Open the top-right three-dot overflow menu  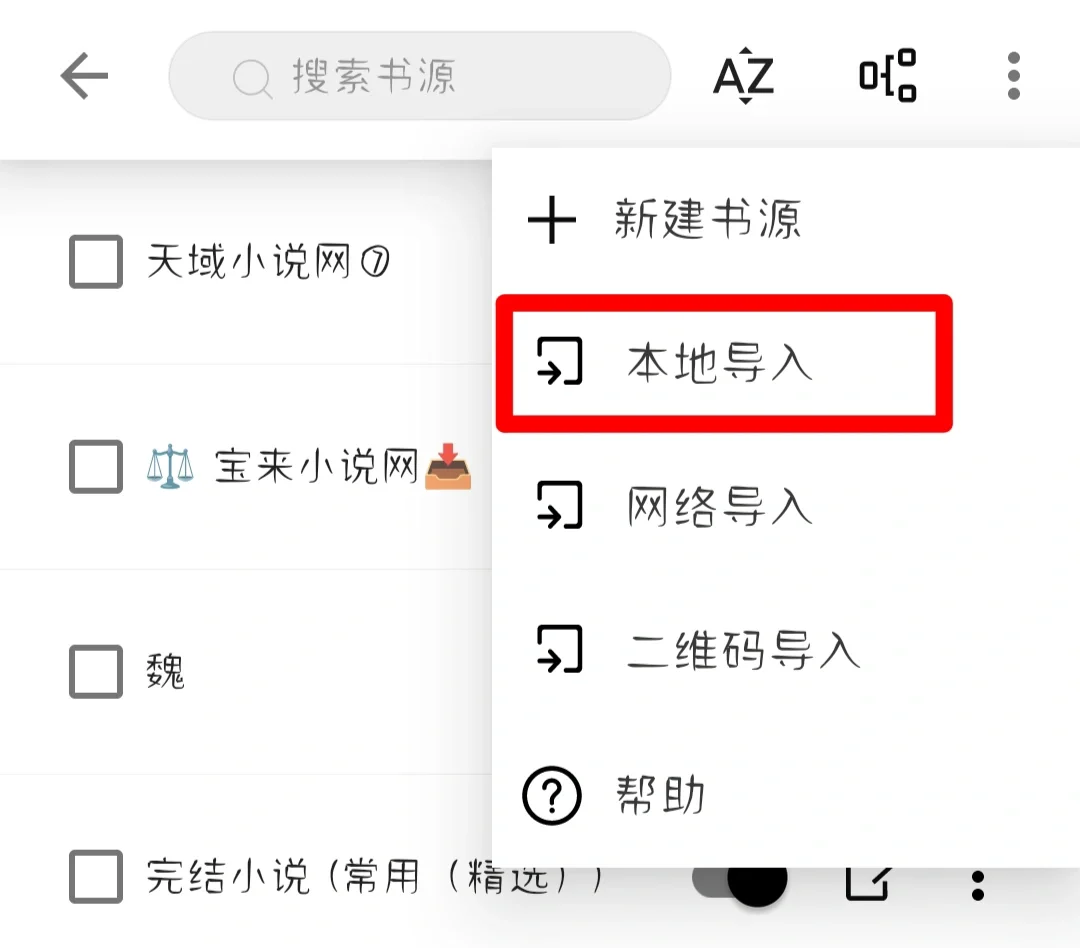pyautogui.click(x=1013, y=76)
